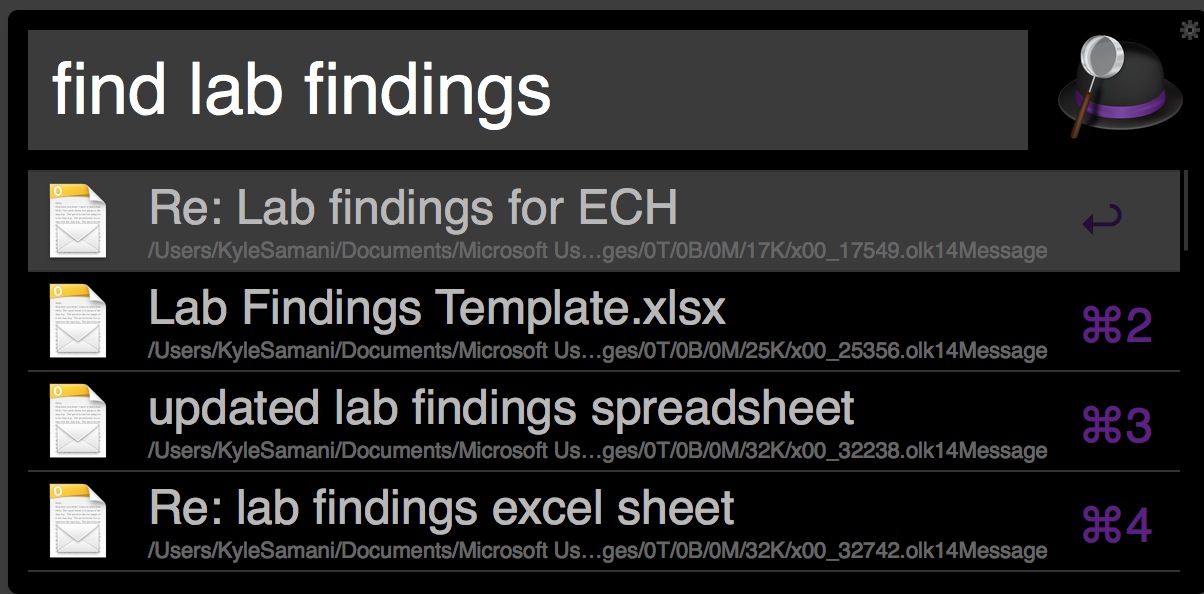Click the file path ending in x00_17549.olk14Message
The height and width of the screenshot is (594, 1204).
(597, 251)
